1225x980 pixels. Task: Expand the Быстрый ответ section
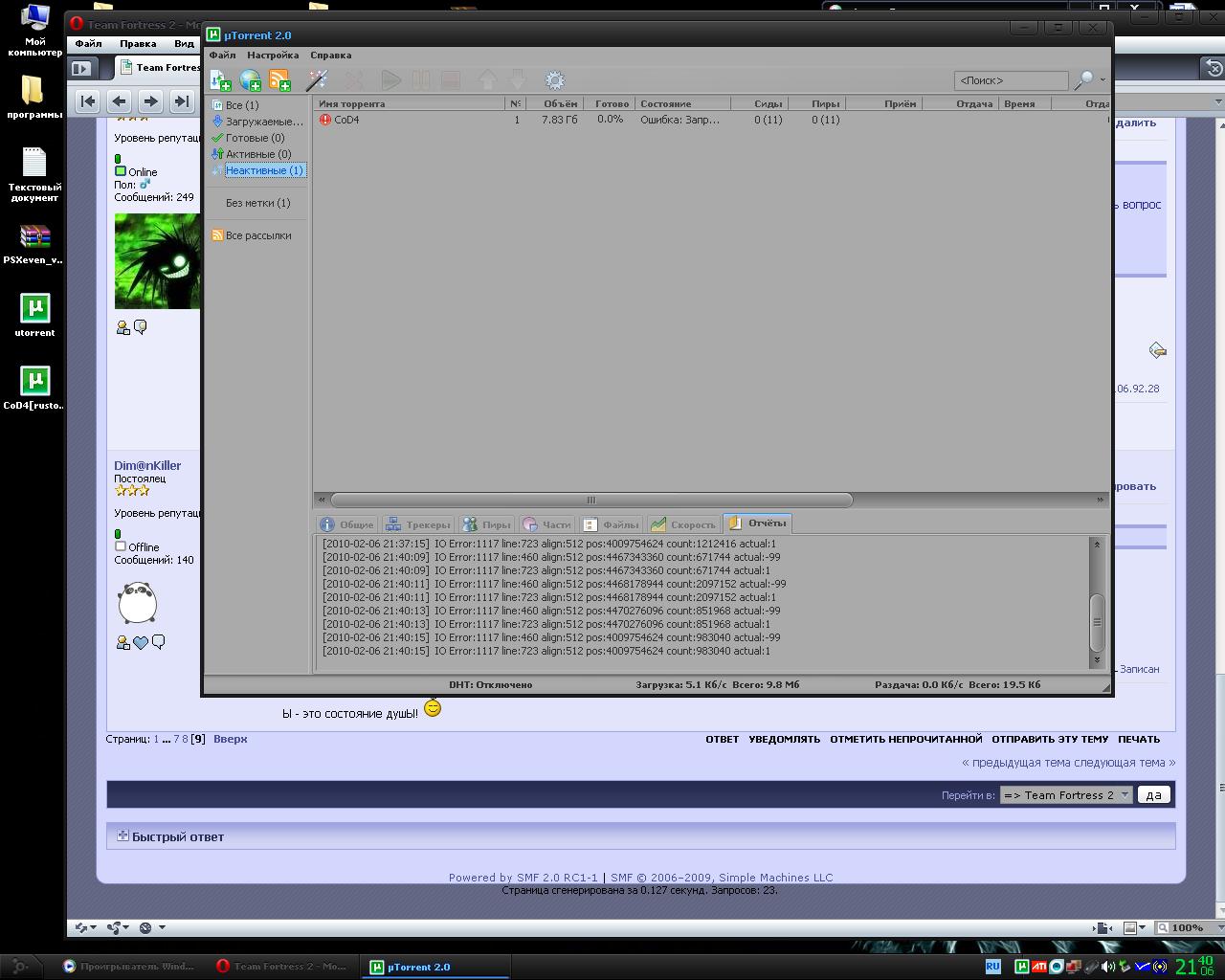pyautogui.click(x=122, y=835)
